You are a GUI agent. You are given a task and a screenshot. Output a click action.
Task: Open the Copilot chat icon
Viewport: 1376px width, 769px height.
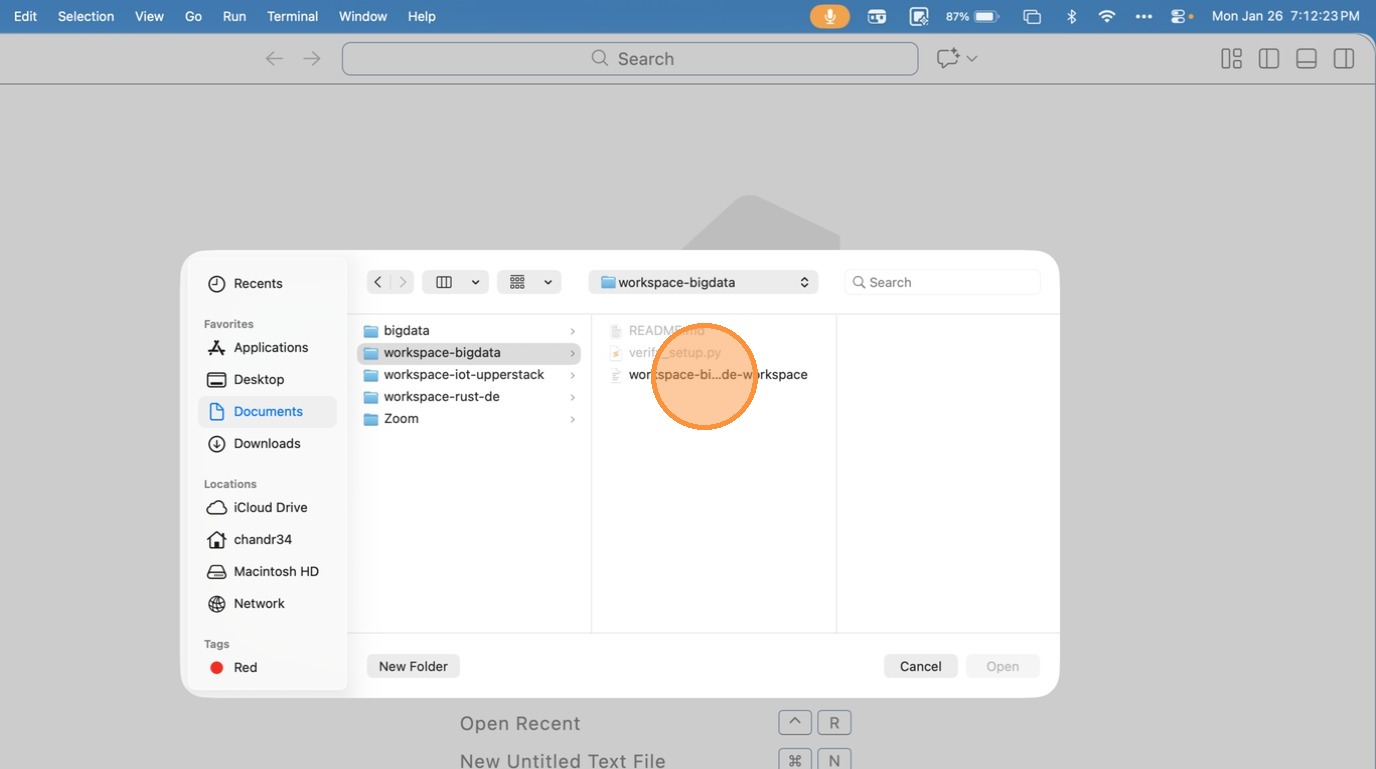948,59
